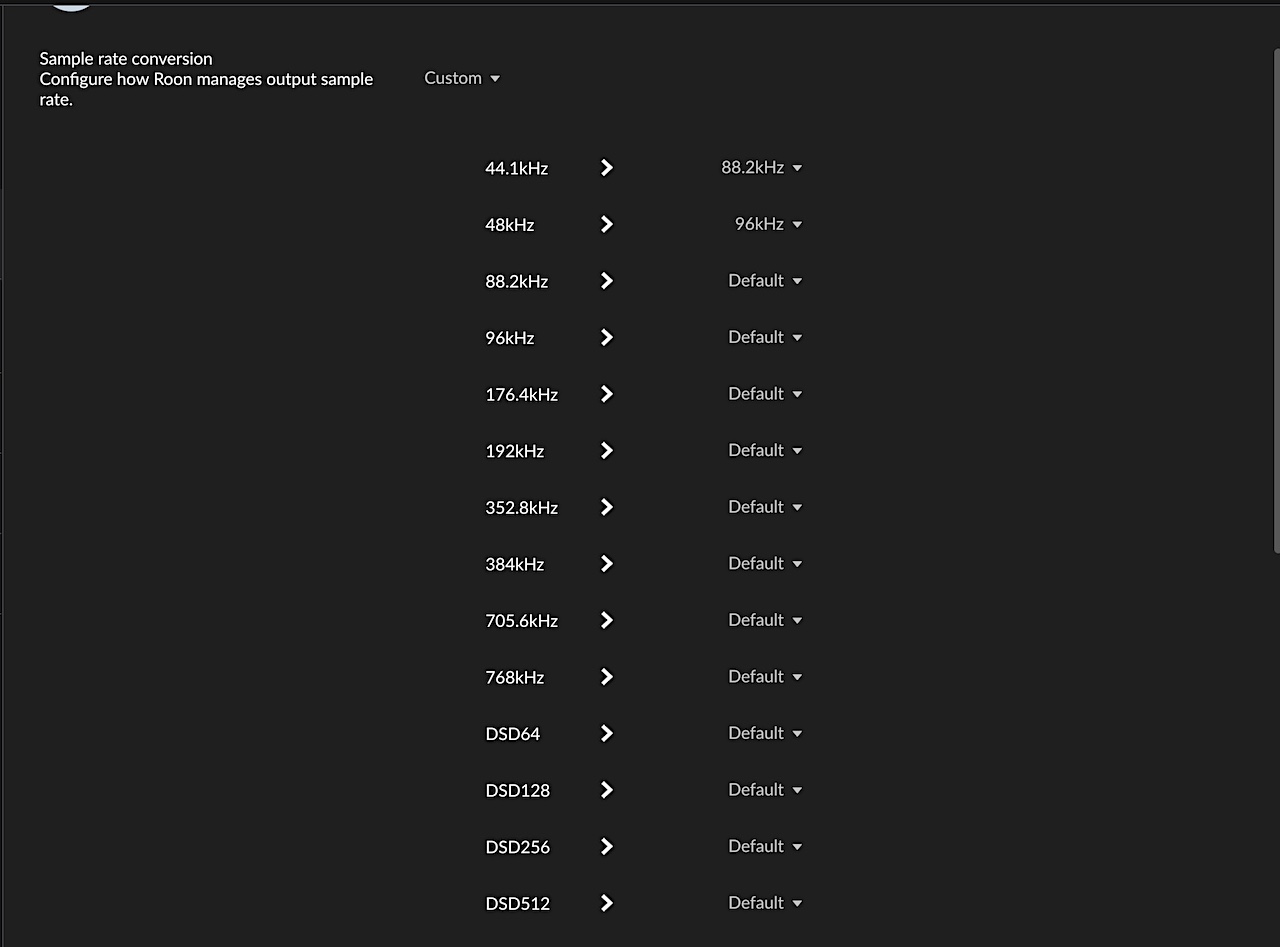
Task: Open Default dropdown for 352.8kHz row
Action: pyautogui.click(x=764, y=507)
